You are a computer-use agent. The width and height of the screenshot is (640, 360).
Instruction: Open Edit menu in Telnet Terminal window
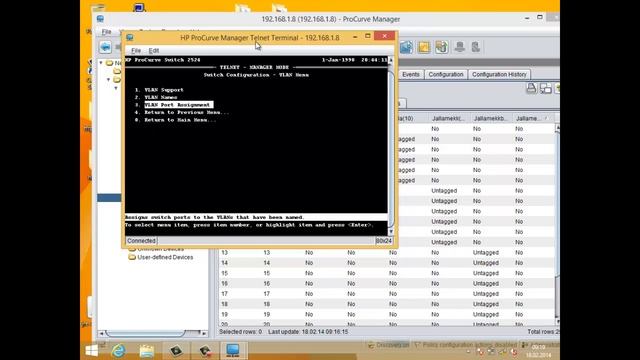(x=153, y=51)
